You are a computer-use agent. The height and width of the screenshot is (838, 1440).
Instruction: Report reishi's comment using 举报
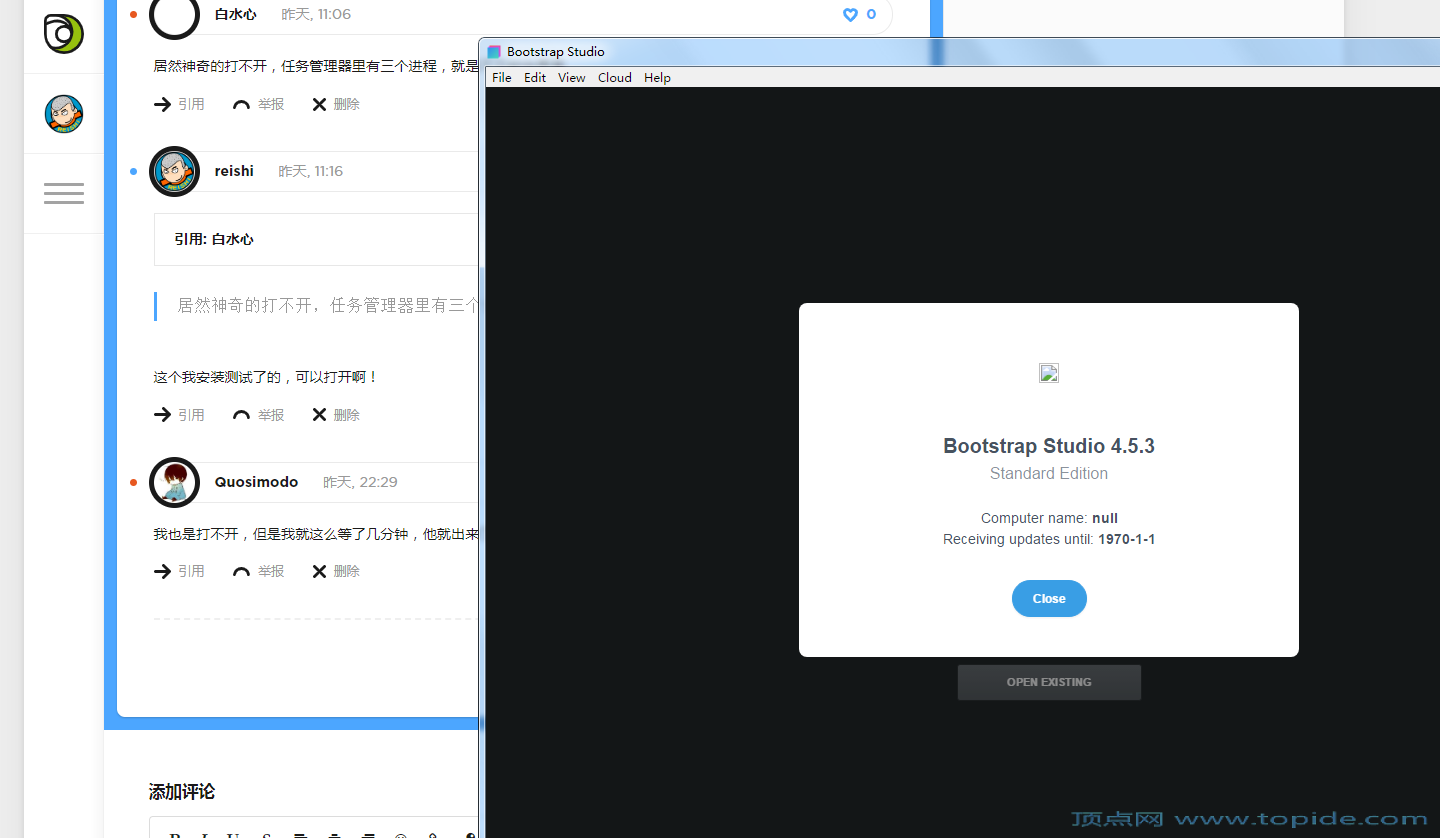(x=258, y=415)
